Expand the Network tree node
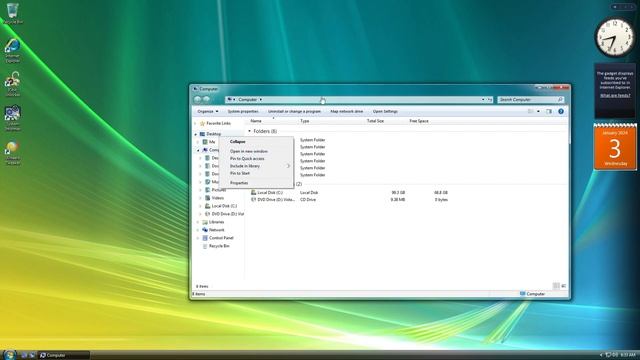 (x=198, y=230)
